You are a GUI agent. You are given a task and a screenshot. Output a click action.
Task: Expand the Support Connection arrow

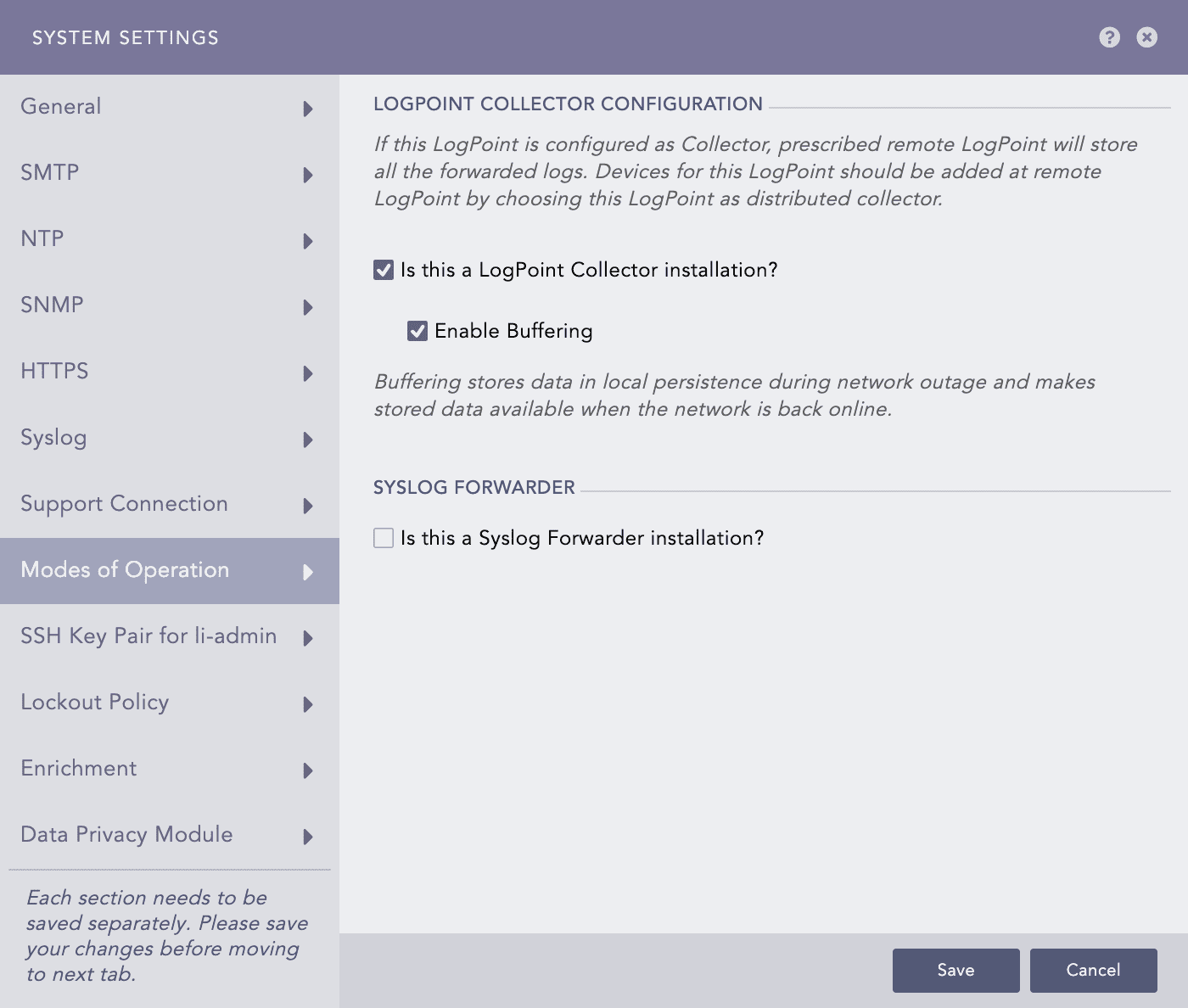(x=308, y=506)
